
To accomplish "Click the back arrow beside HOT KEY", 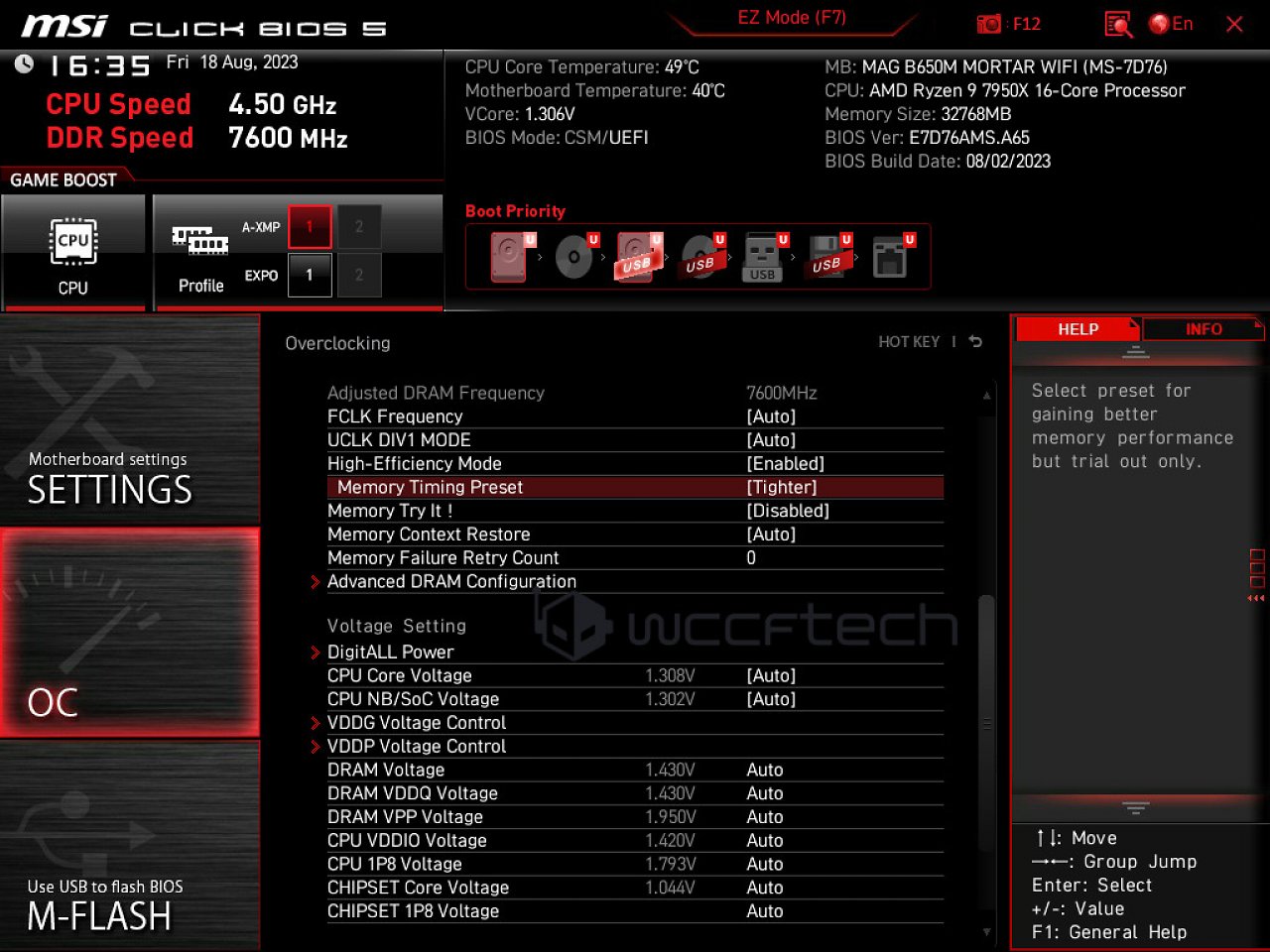I will tap(975, 341).
